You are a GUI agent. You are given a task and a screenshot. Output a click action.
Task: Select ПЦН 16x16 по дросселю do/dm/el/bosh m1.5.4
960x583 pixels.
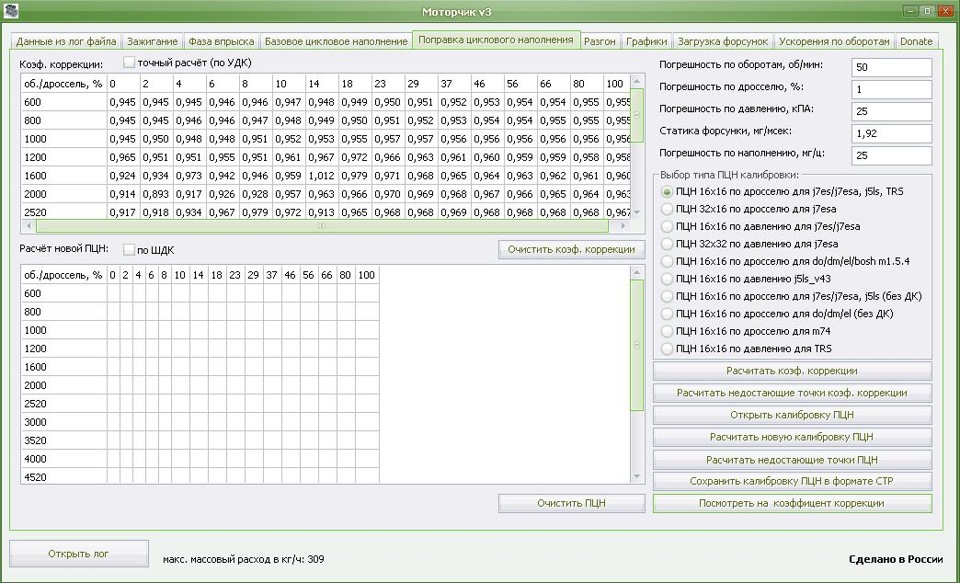[667, 261]
